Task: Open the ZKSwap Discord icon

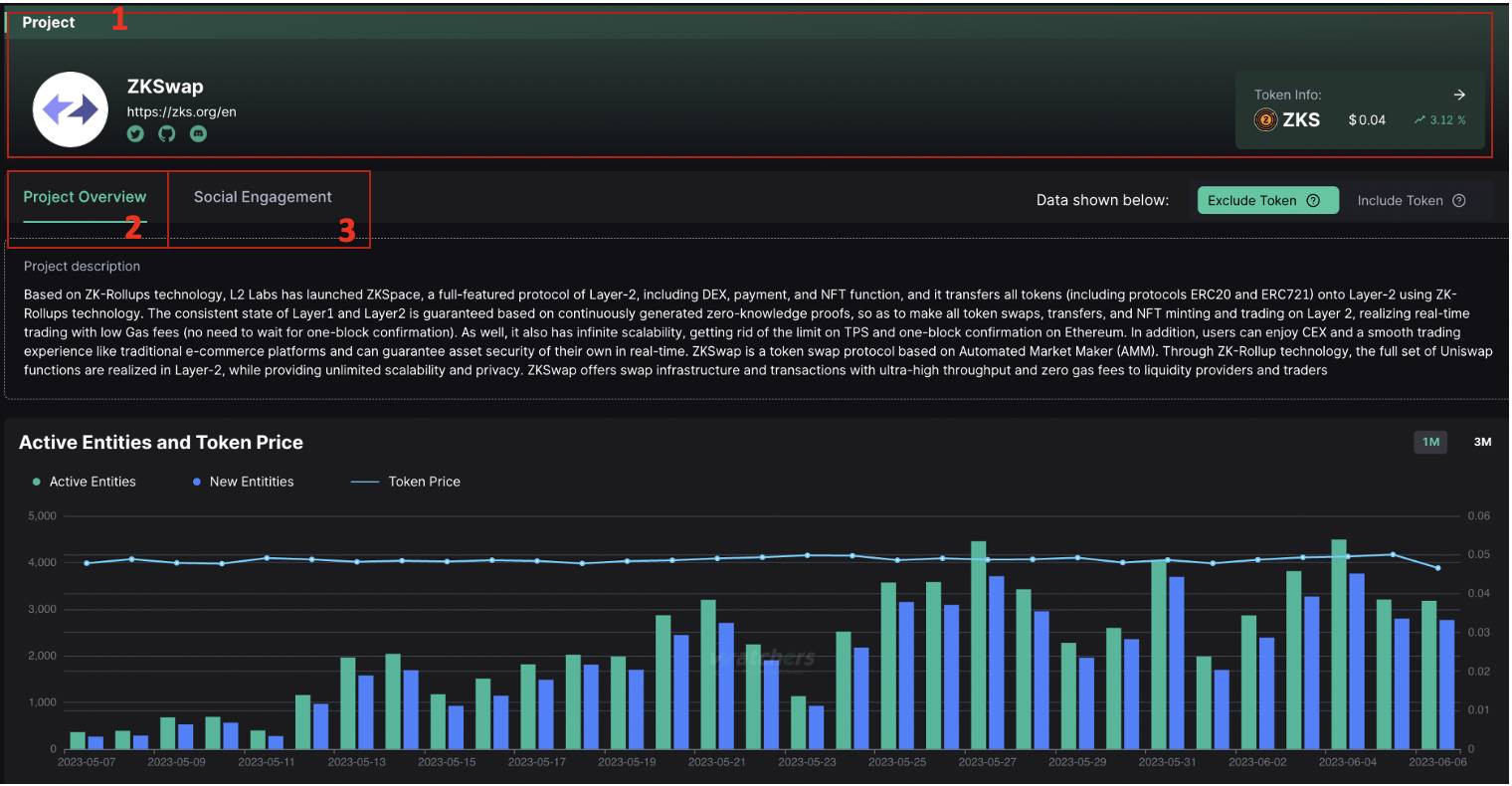Action: (199, 133)
